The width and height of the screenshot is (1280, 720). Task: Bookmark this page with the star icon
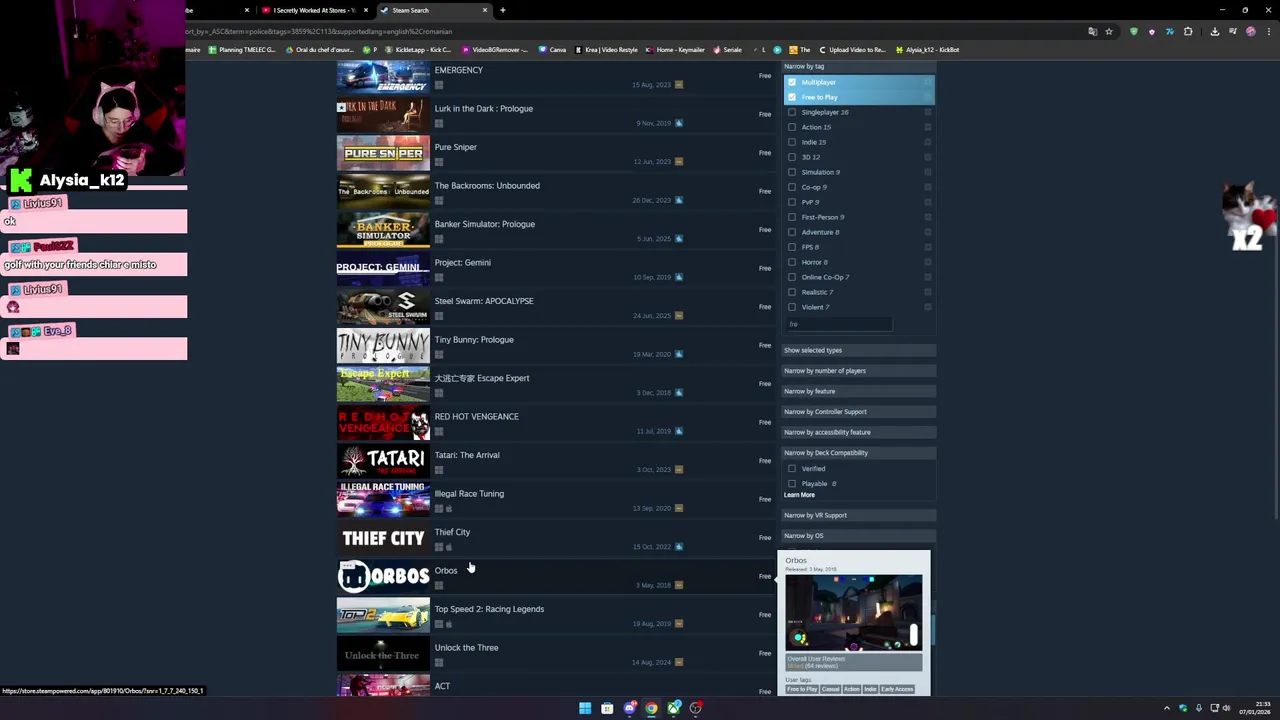click(x=1109, y=31)
